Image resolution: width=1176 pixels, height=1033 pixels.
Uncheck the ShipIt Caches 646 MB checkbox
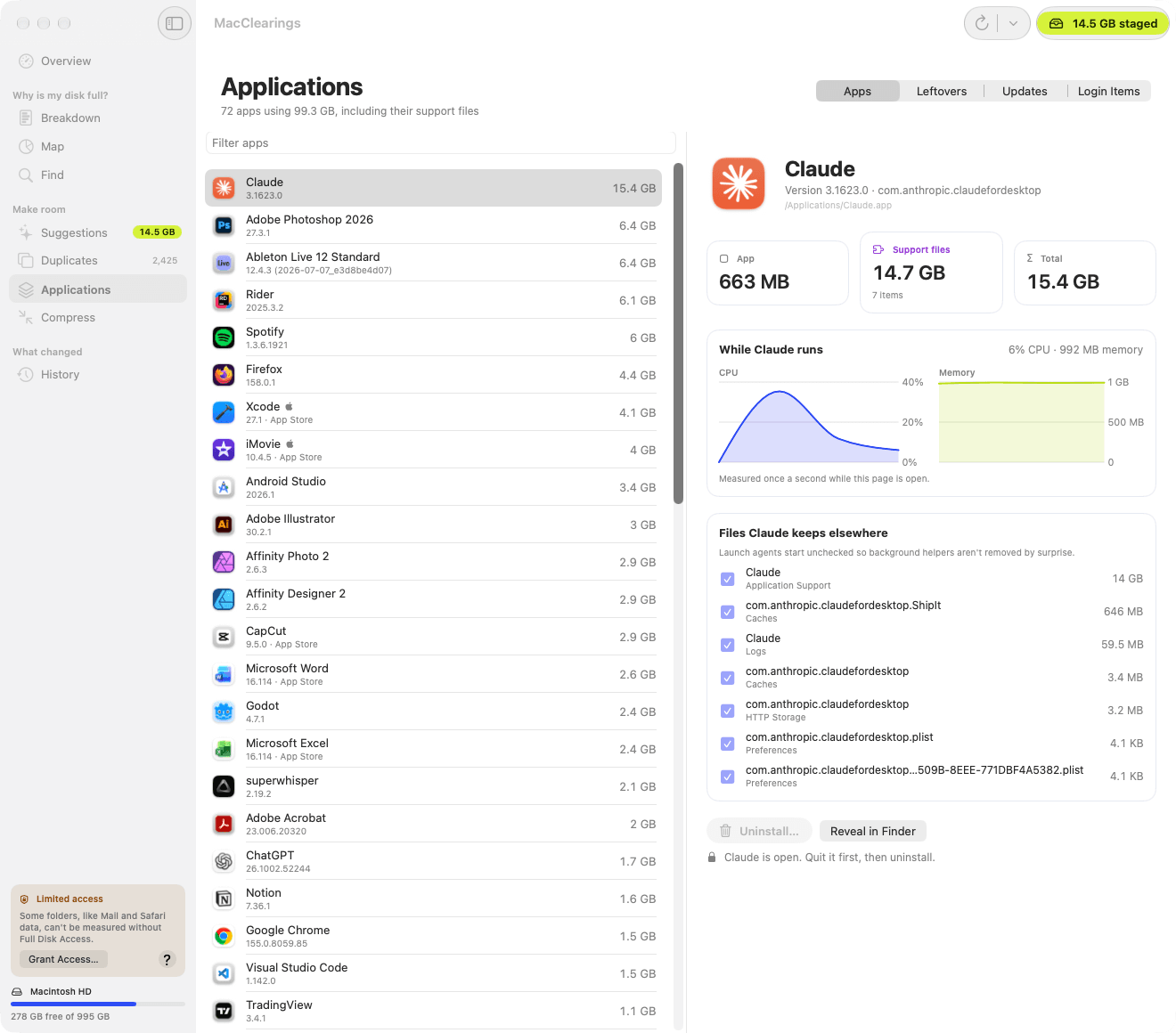tap(727, 612)
